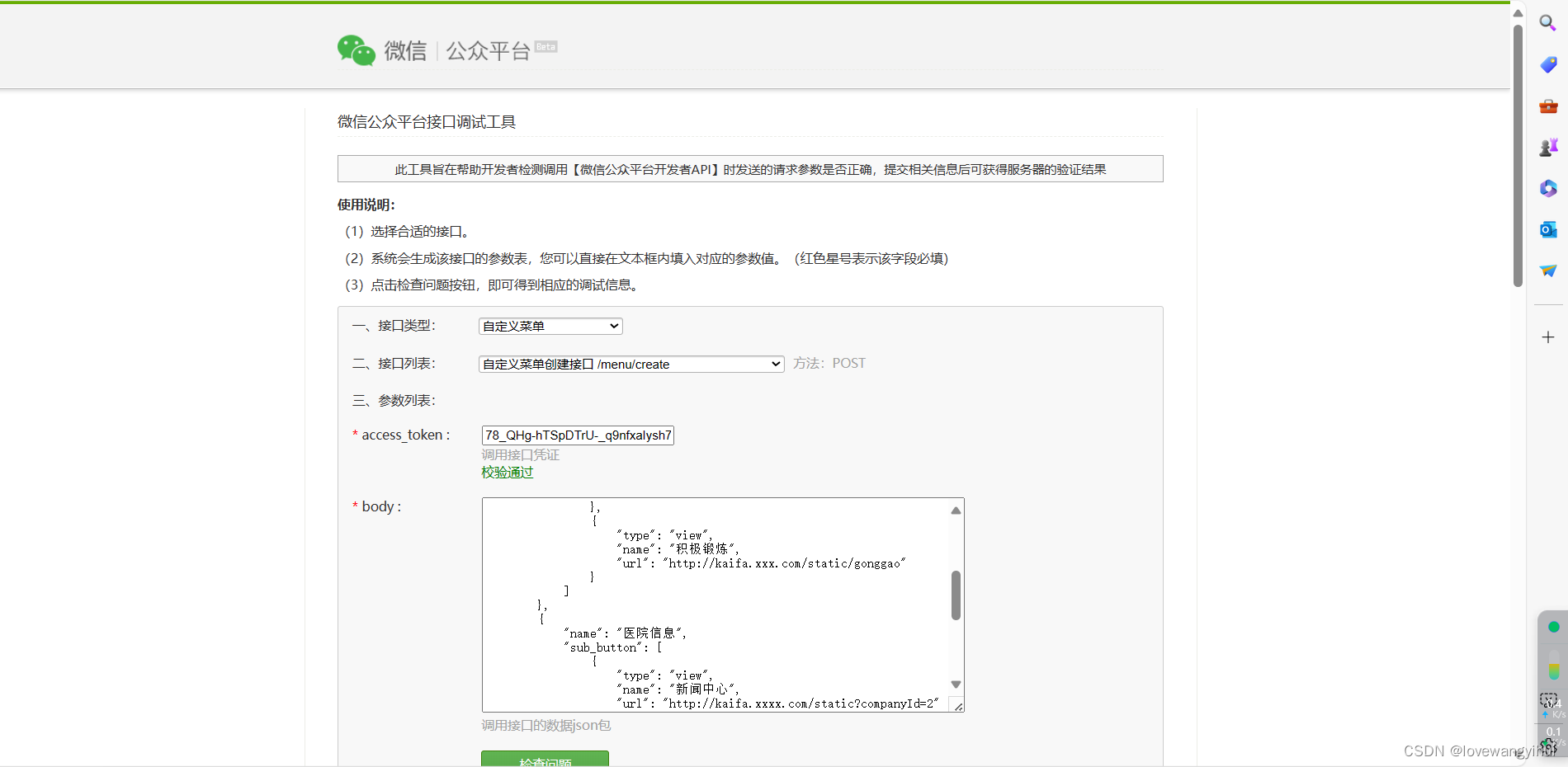The image size is (1568, 767).
Task: Click the WeChat logo icon
Action: tap(357, 50)
